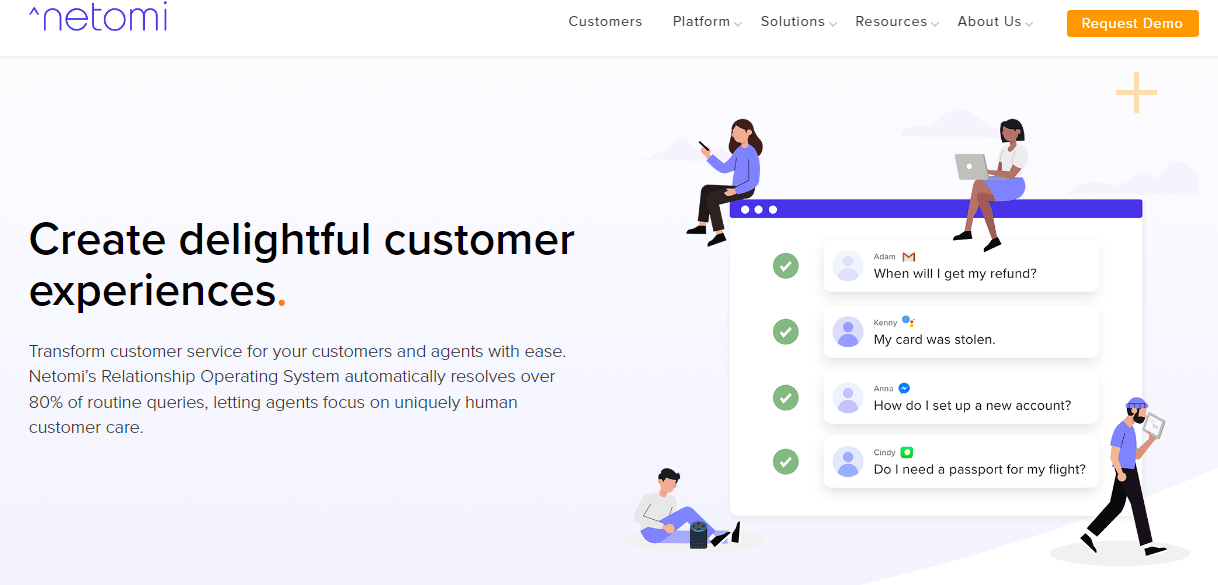Click the green checkmark beside Anna's message
This screenshot has width=1218, height=585.
tap(786, 397)
